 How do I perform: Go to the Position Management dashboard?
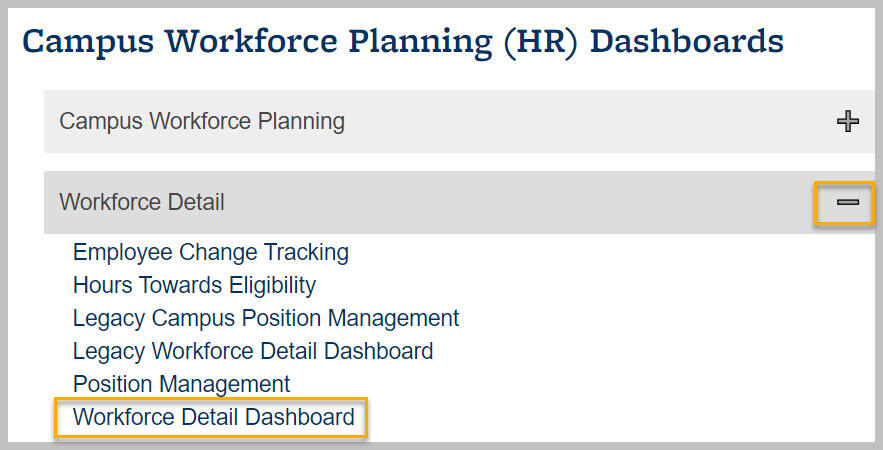coord(181,384)
